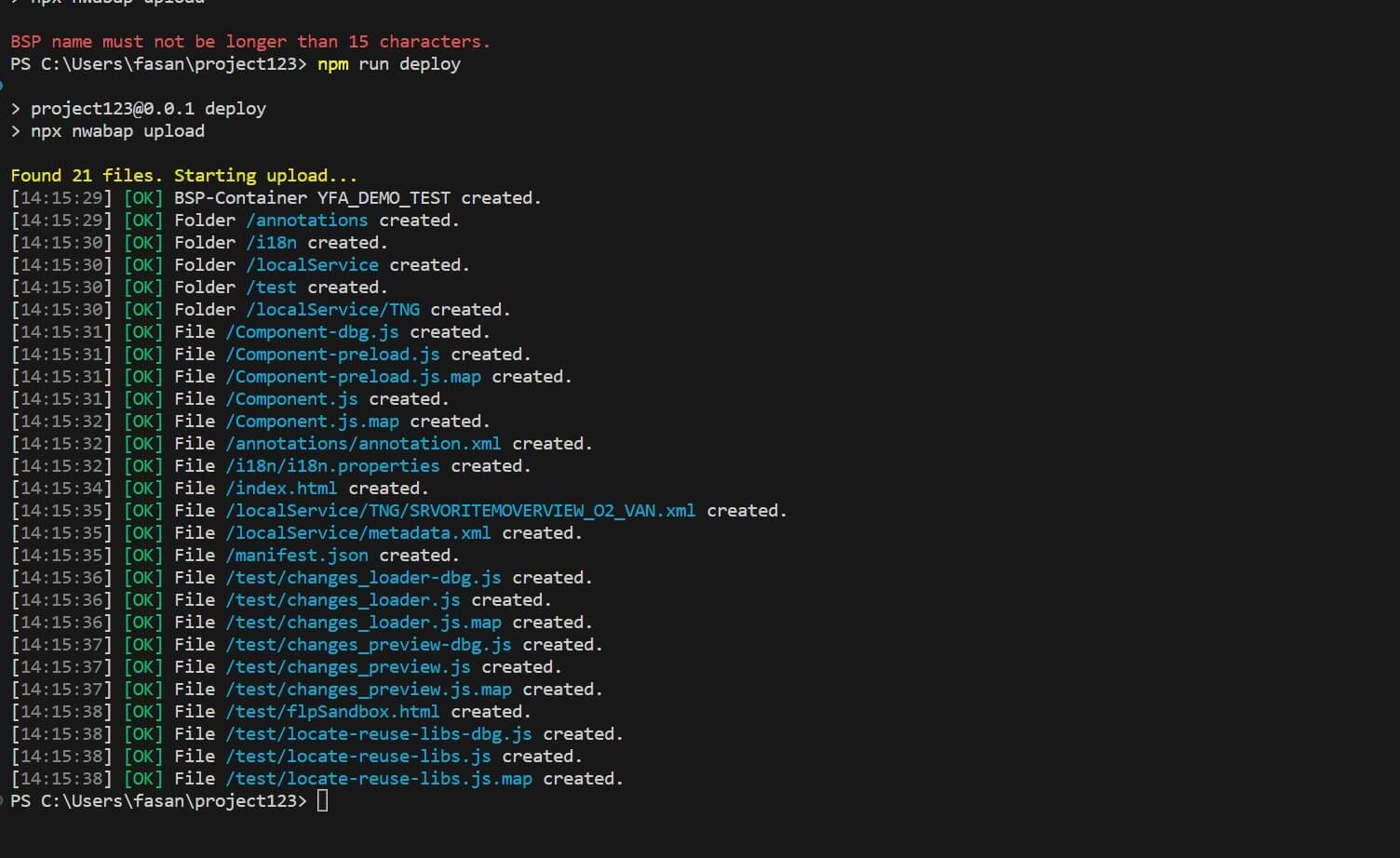This screenshot has height=858, width=1400.
Task: Click the /manifest.json file path
Action: click(296, 556)
